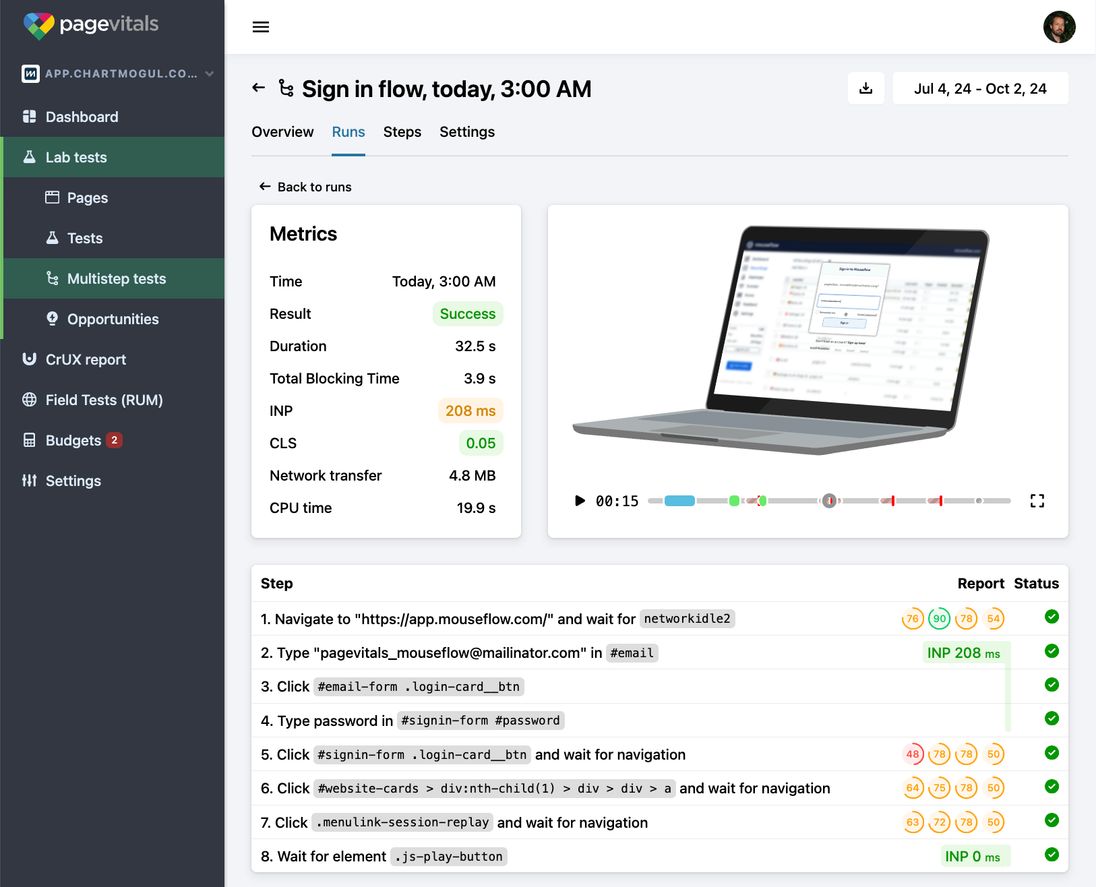Image resolution: width=1096 pixels, height=887 pixels.
Task: Collapse the Lab tests sidebar section
Action: pos(76,157)
